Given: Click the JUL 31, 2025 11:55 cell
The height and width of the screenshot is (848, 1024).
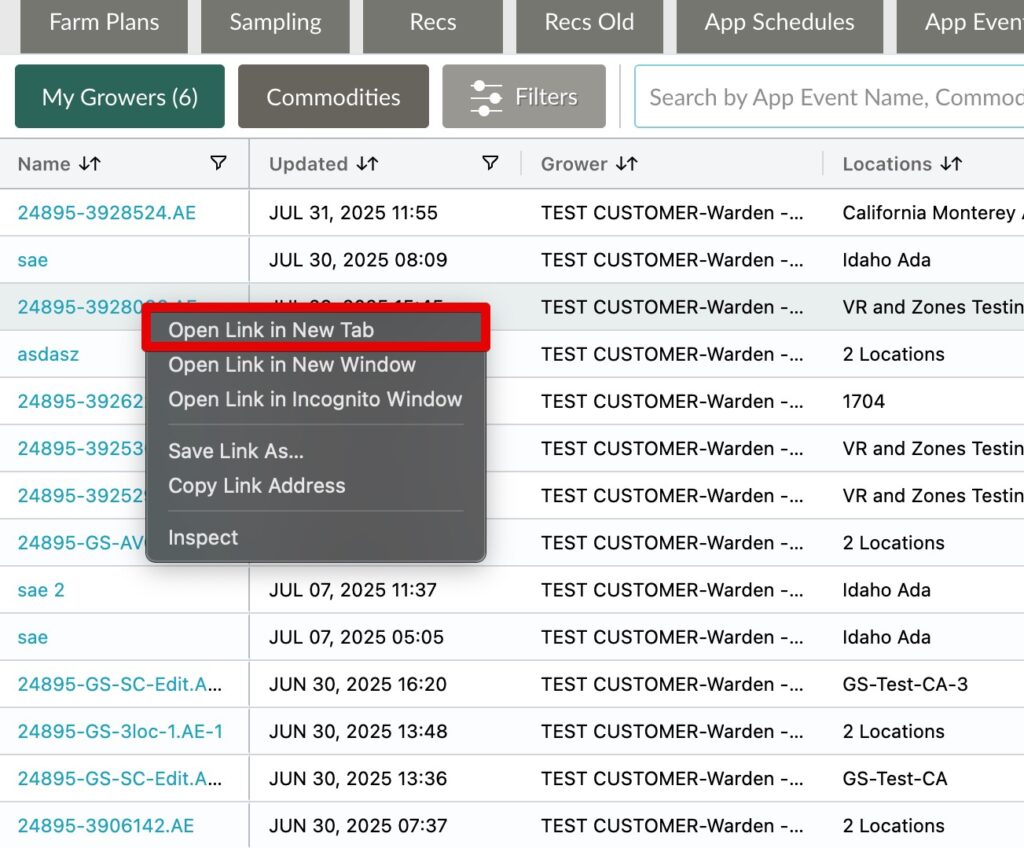Looking at the screenshot, I should tap(353, 213).
